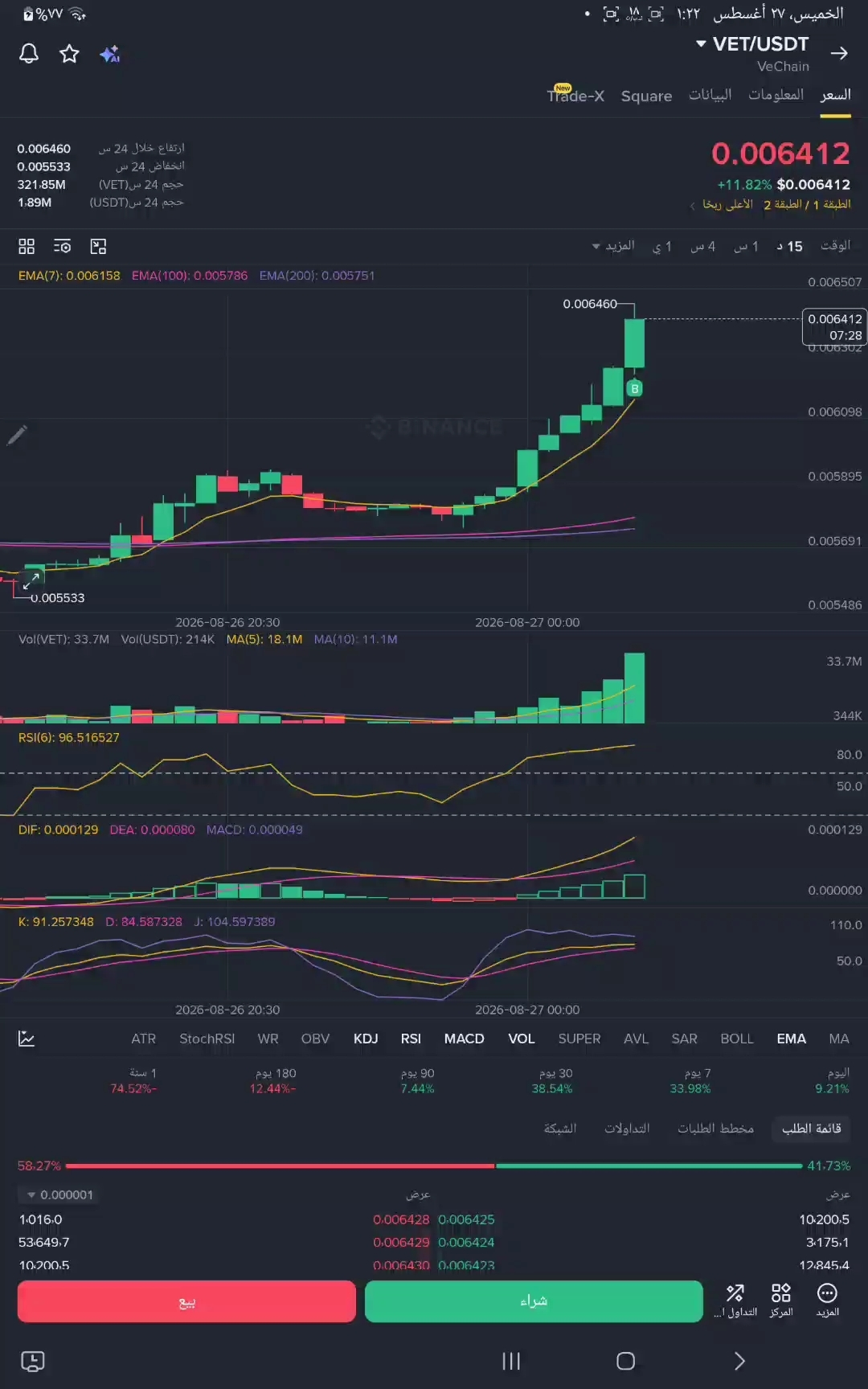The image size is (868, 1389).
Task: Tap the green شراء buy button
Action: 534,1301
